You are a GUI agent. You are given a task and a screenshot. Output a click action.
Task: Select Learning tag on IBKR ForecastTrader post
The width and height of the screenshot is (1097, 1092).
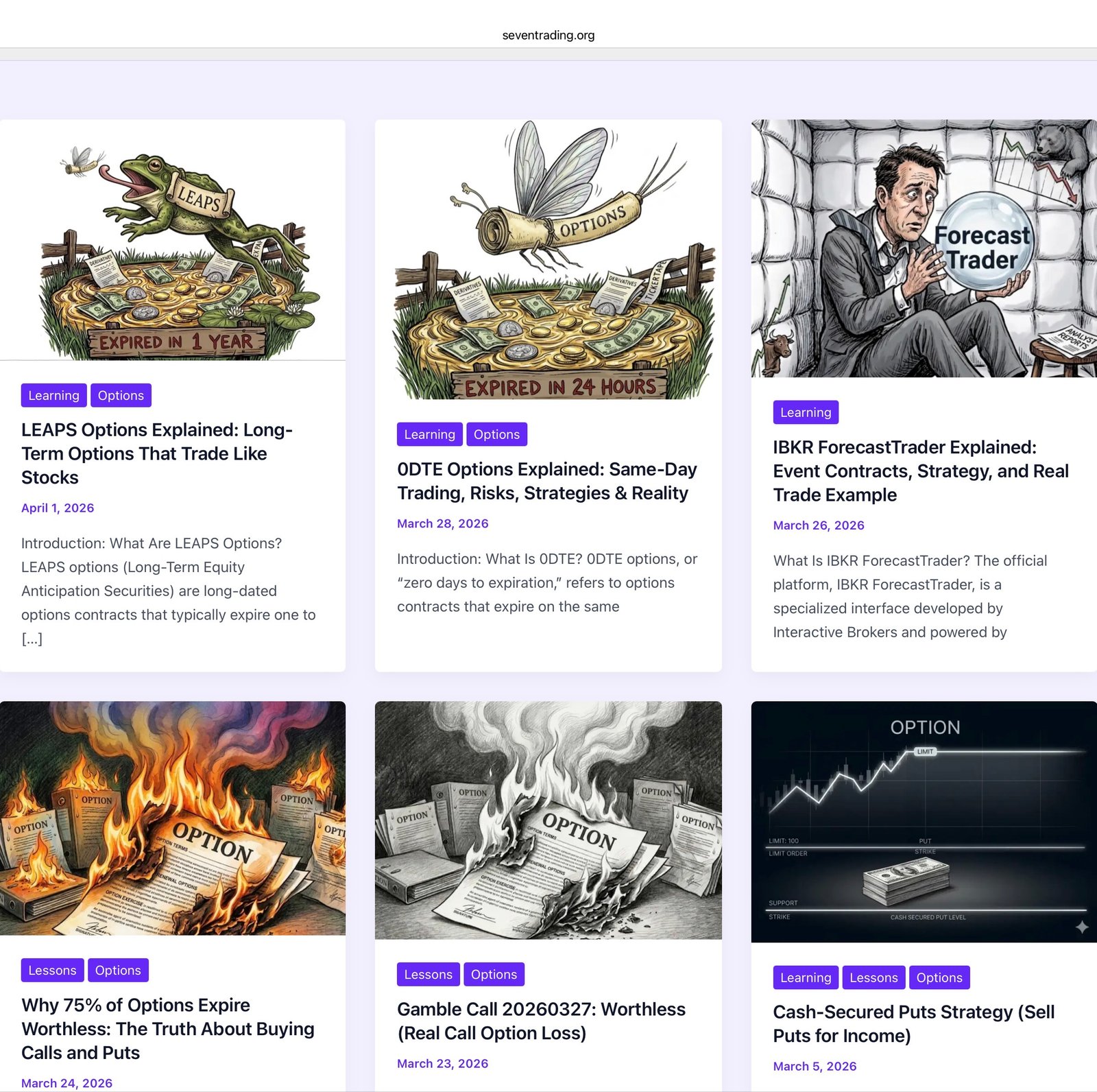806,412
